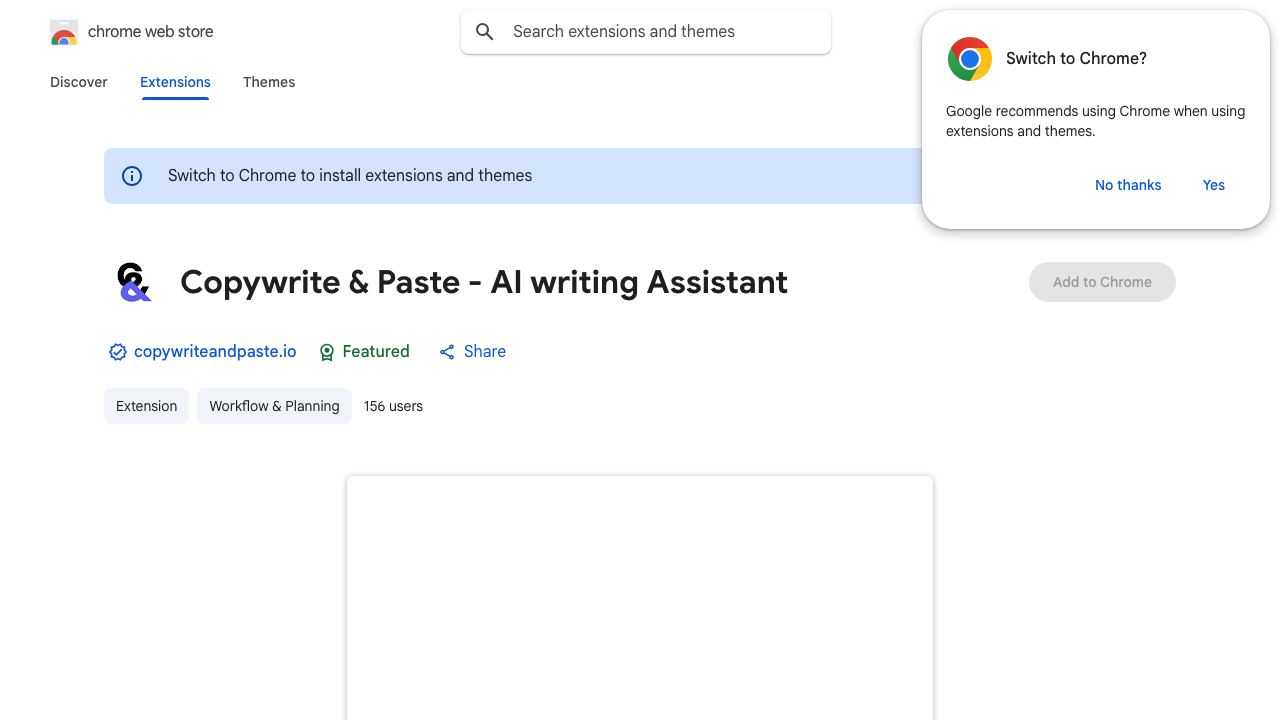This screenshot has height=720, width=1280.
Task: Click the Switch to Chrome? popup heading
Action: (x=1076, y=59)
